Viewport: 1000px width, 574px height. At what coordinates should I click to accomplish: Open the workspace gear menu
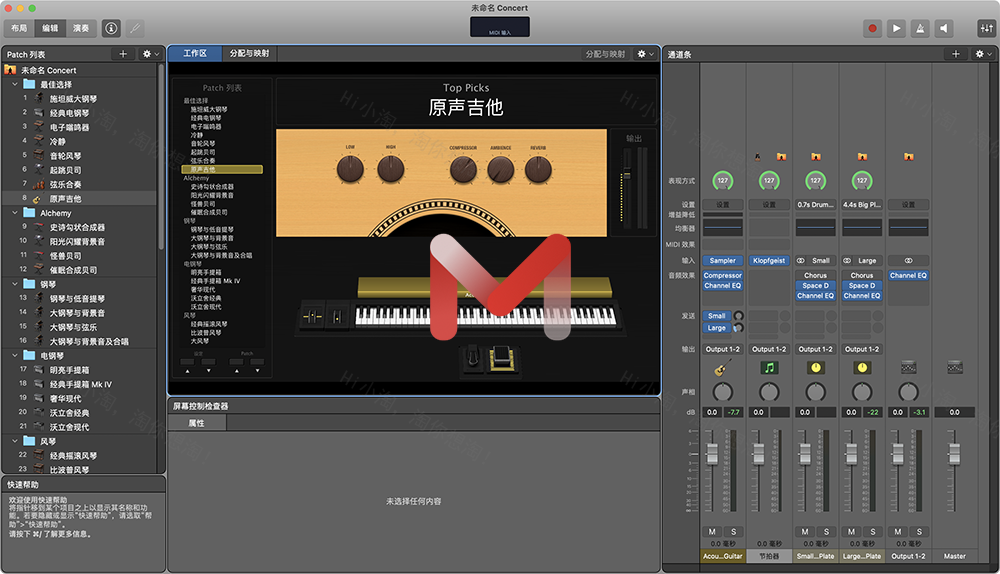pyautogui.click(x=645, y=54)
